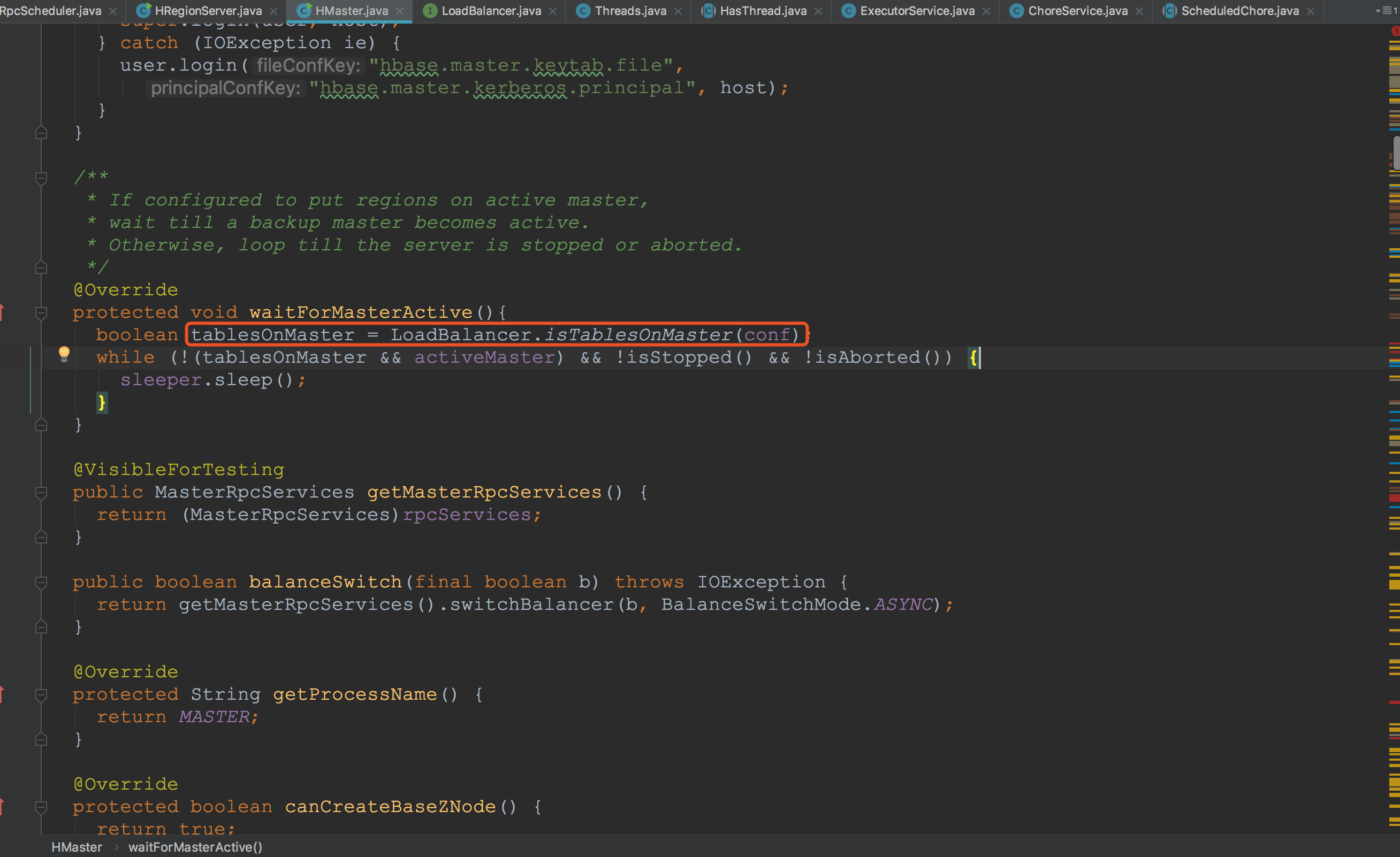Close the ScheduledChore.java tab
Screen dimensions: 1400x857
point(1311,11)
